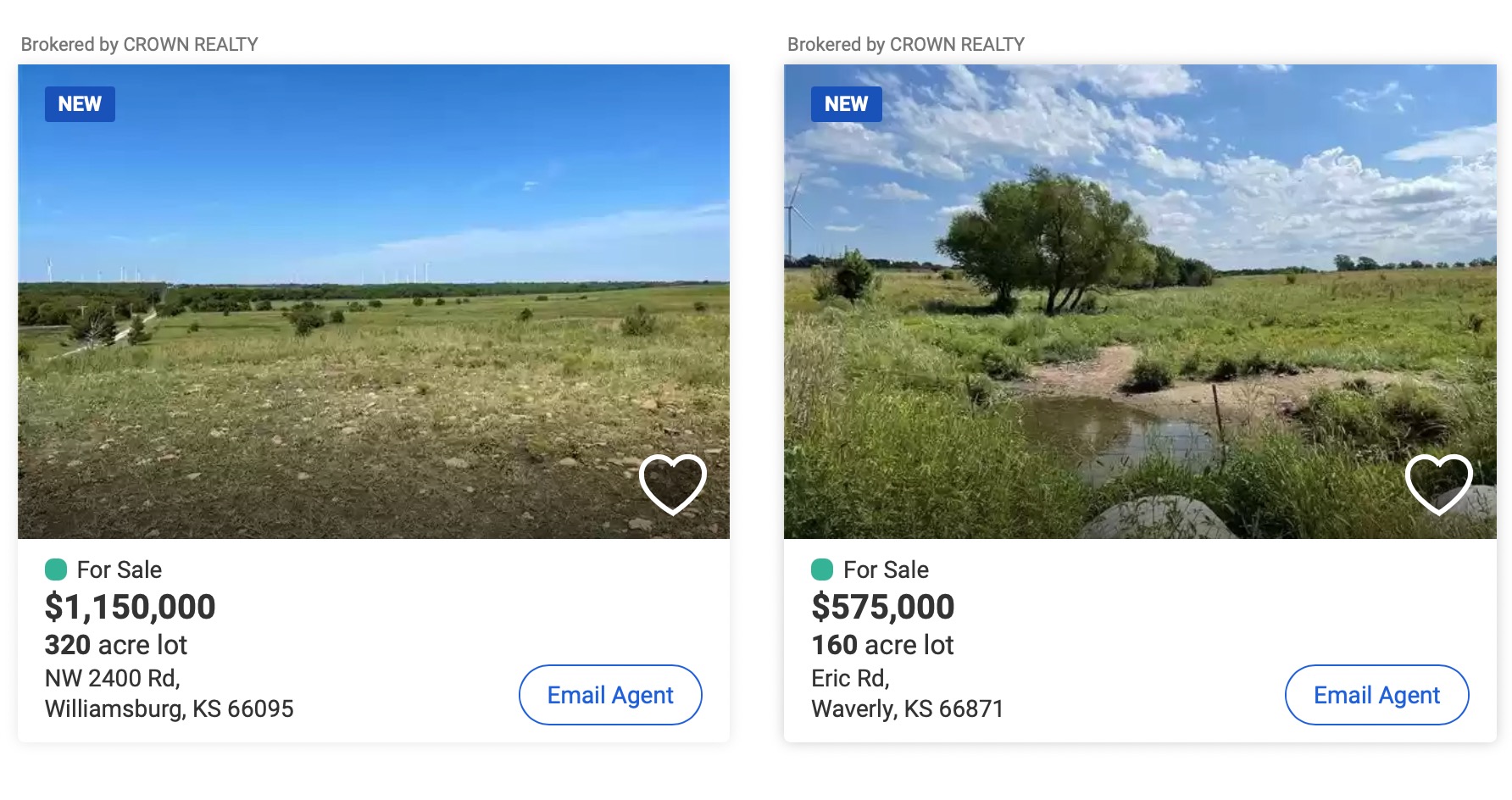Screen dimensions: 1512x800
Task: Open Eric Rd, Waverly address link
Action: 907,693
